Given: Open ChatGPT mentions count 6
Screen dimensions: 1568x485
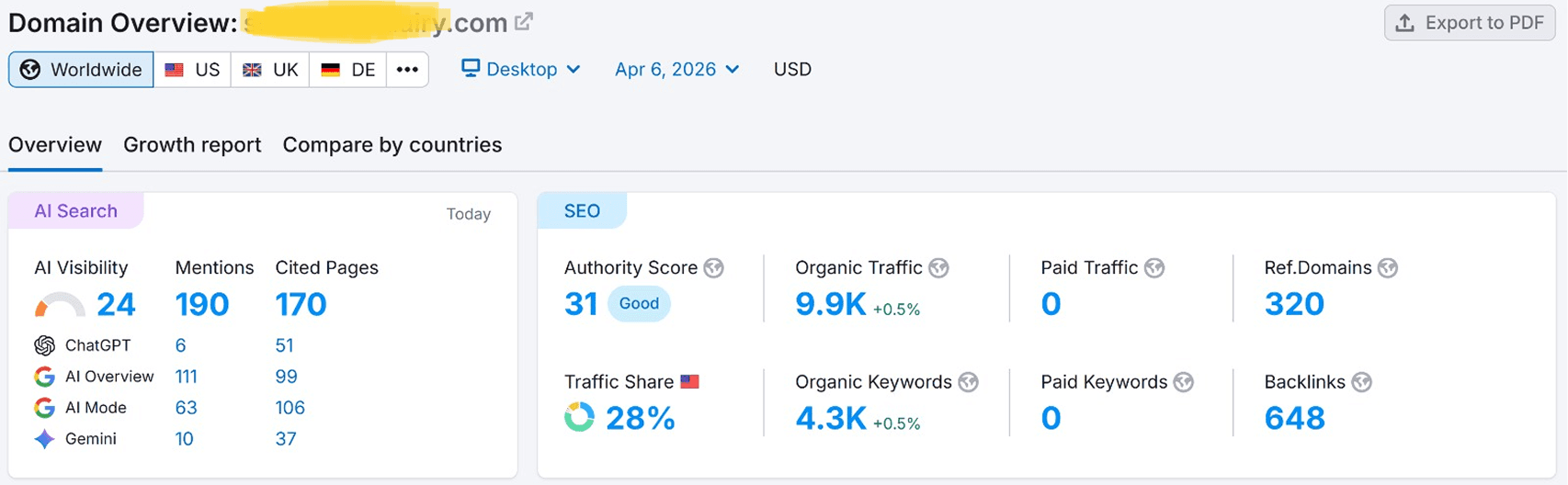Looking at the screenshot, I should click(180, 345).
